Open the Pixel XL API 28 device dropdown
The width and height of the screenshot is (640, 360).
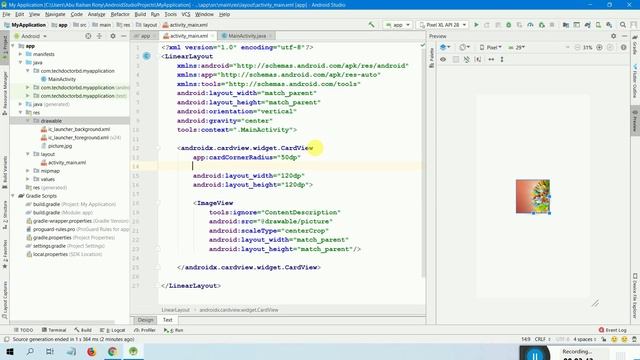click(x=442, y=25)
